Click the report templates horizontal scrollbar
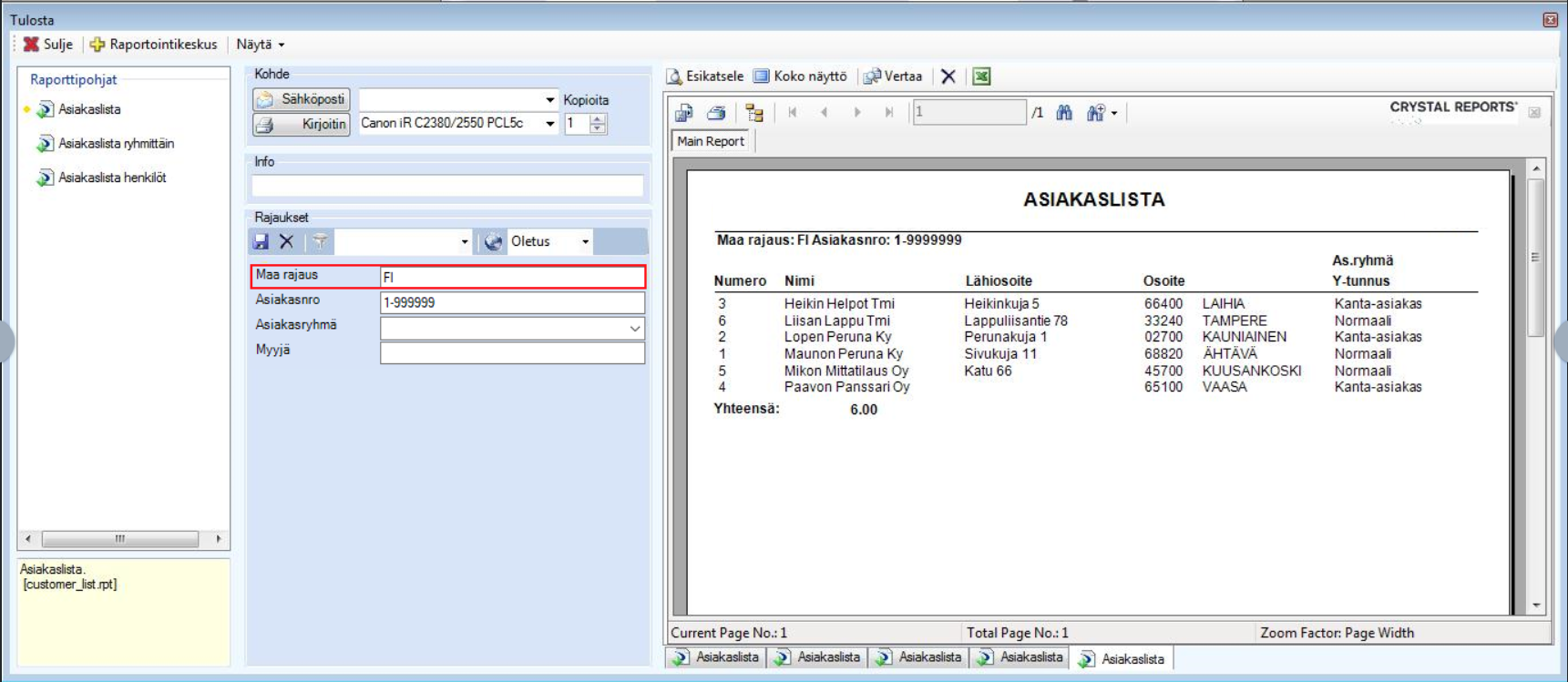Screen dimensions: 1568x682 pyautogui.click(x=119, y=539)
